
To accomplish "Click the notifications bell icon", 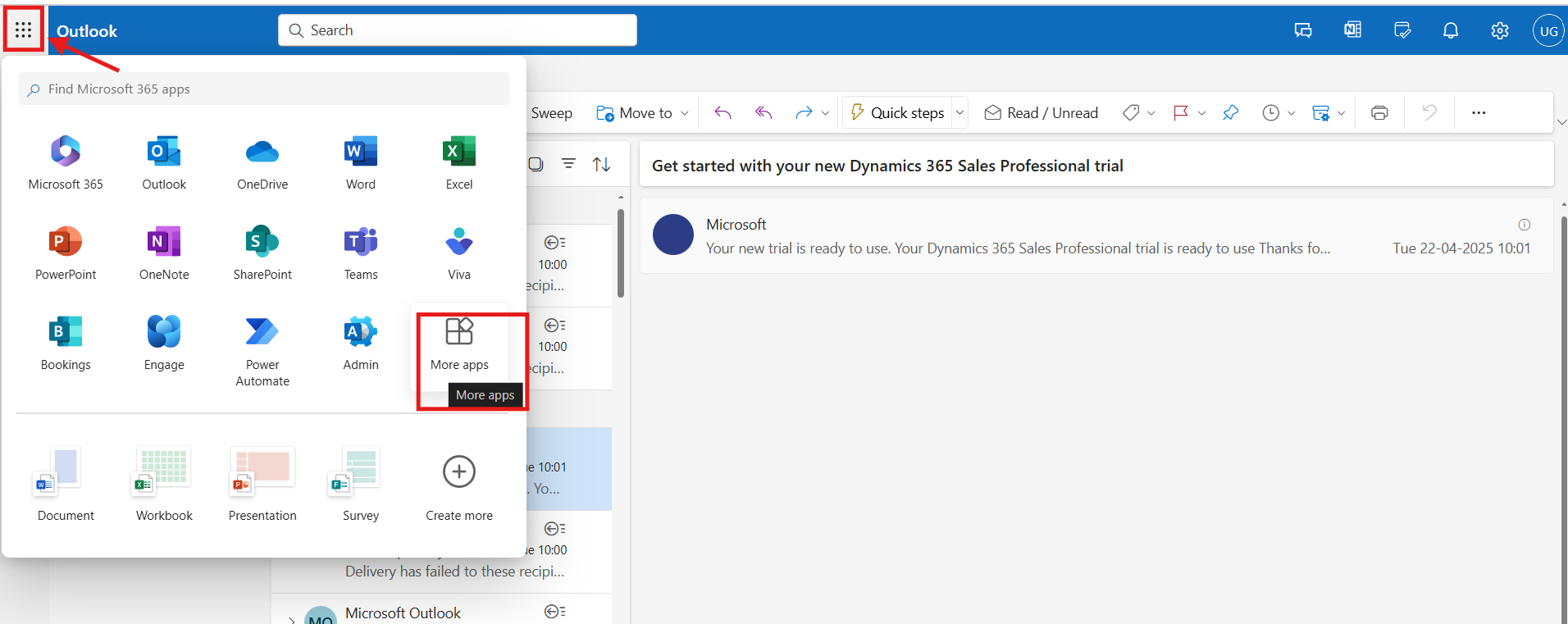I will pos(1450,31).
